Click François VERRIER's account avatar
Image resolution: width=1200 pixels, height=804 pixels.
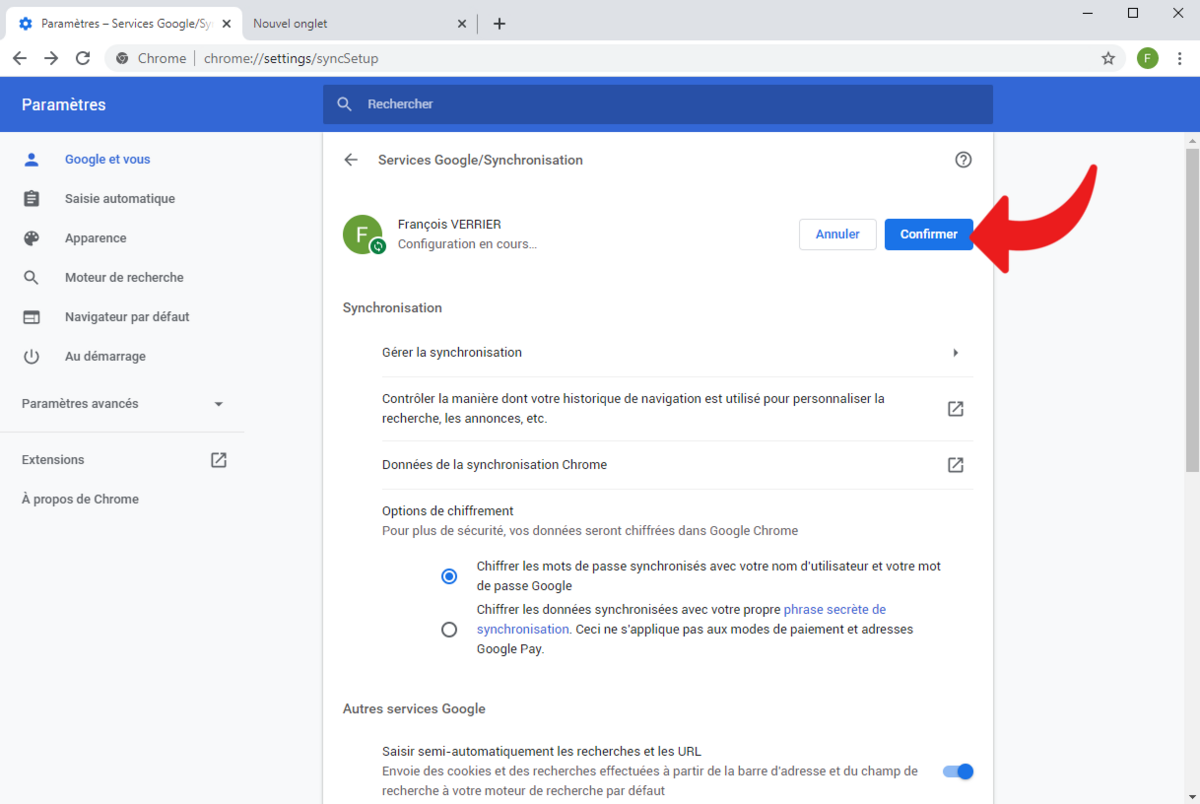pos(363,234)
